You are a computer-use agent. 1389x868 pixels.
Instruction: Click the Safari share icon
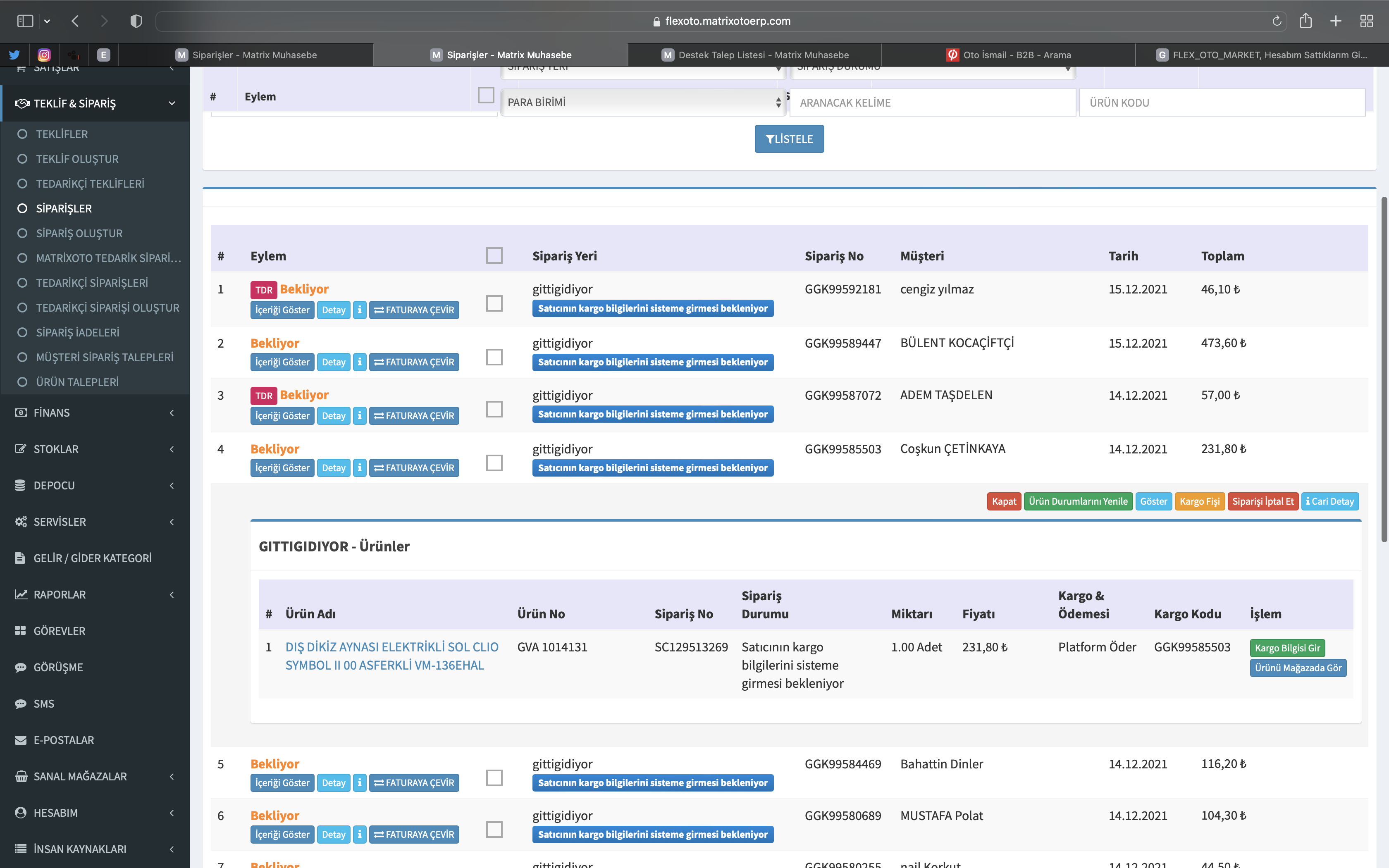point(1306,21)
